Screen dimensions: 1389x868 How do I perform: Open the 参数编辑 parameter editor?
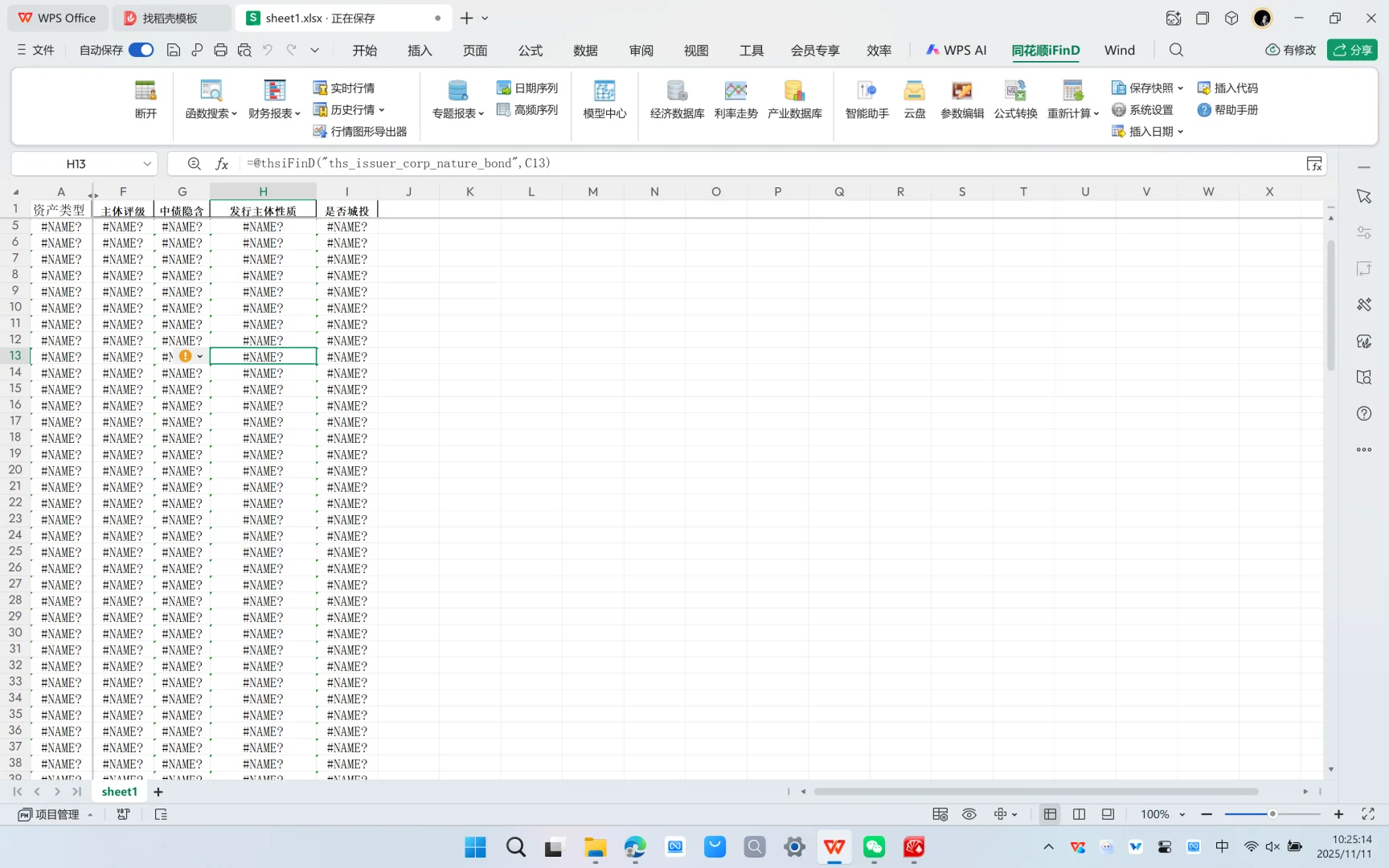click(x=962, y=100)
